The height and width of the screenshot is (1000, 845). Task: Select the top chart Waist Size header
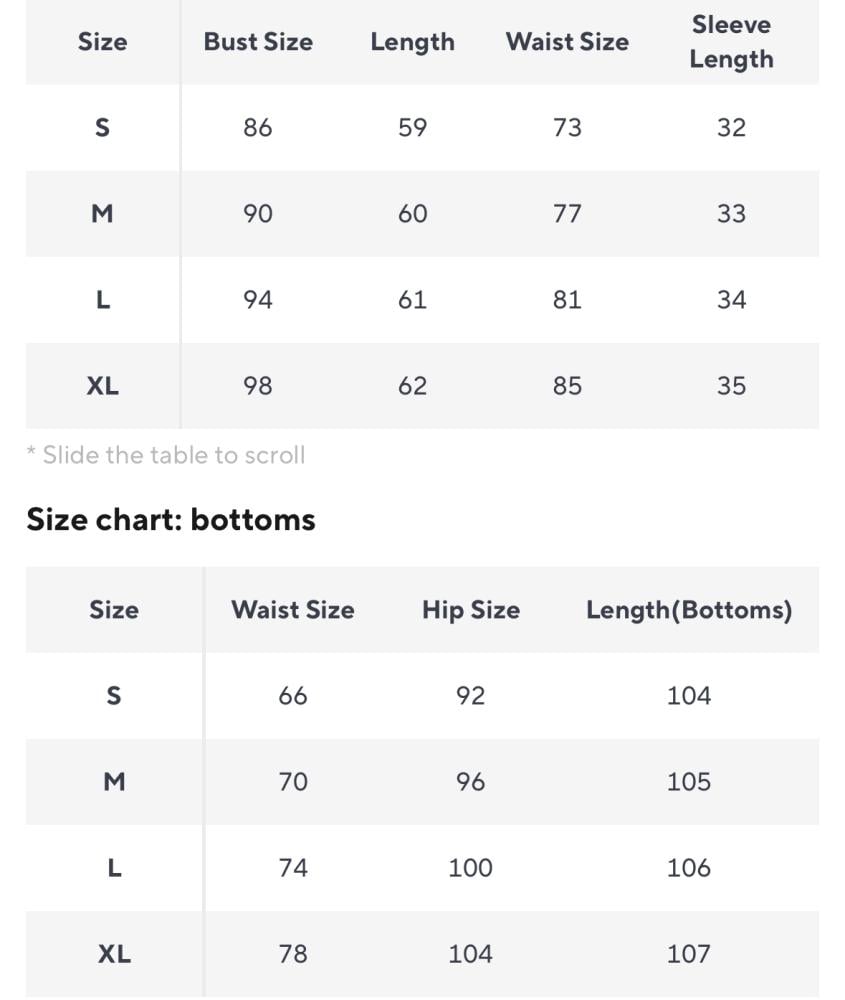pyautogui.click(x=567, y=42)
